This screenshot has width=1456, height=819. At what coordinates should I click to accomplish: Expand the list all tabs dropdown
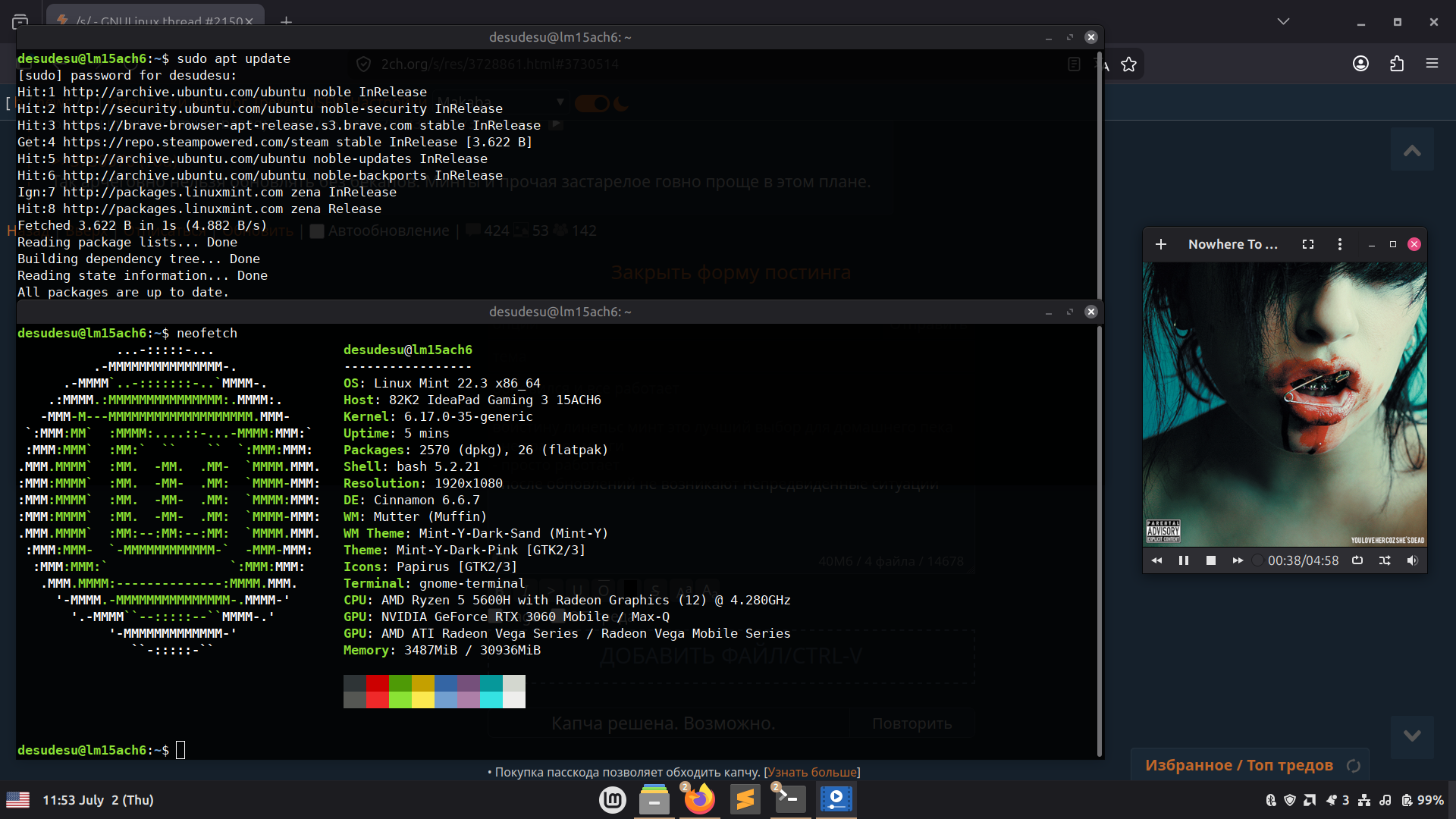(1283, 21)
